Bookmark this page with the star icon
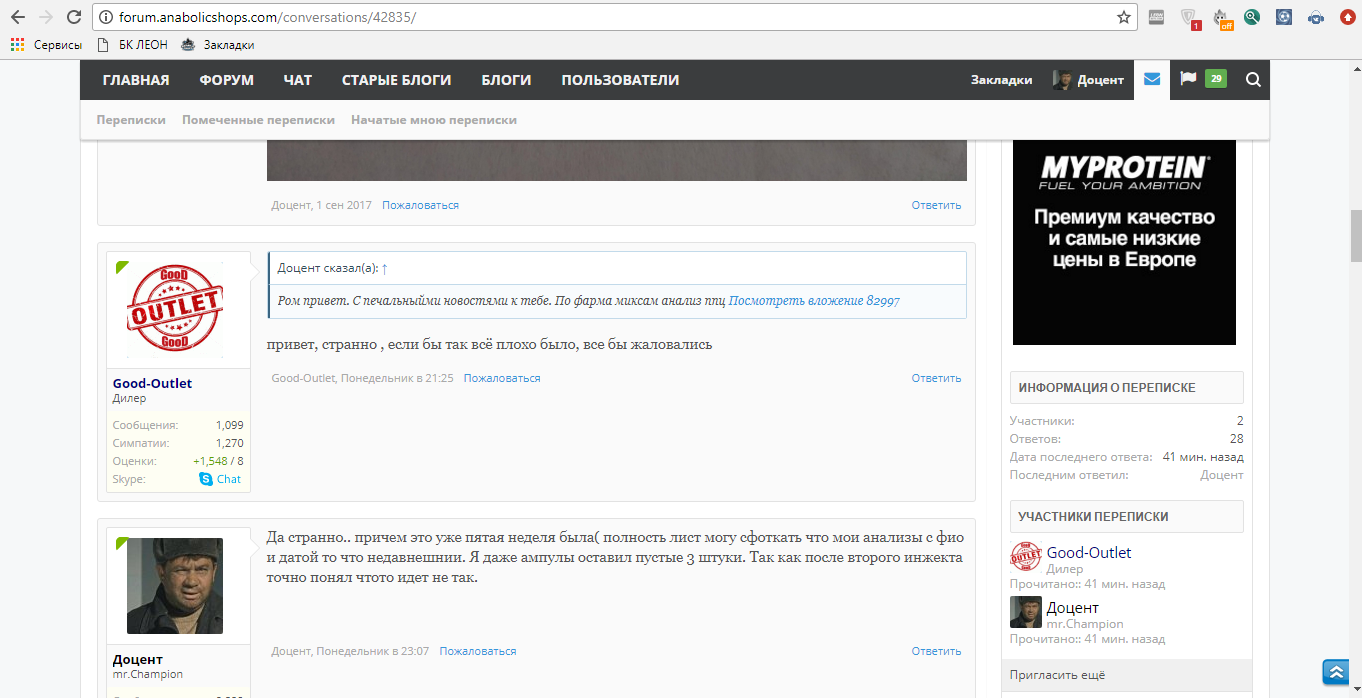The width and height of the screenshot is (1362, 698). click(1124, 17)
